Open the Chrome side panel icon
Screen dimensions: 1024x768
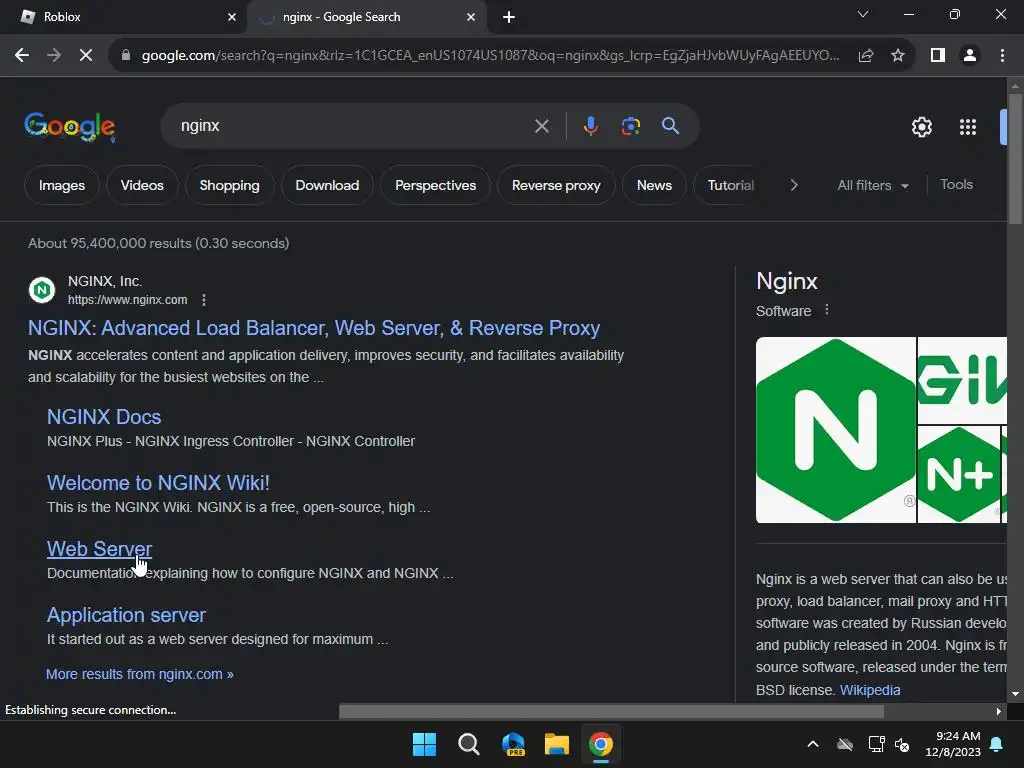coord(938,56)
